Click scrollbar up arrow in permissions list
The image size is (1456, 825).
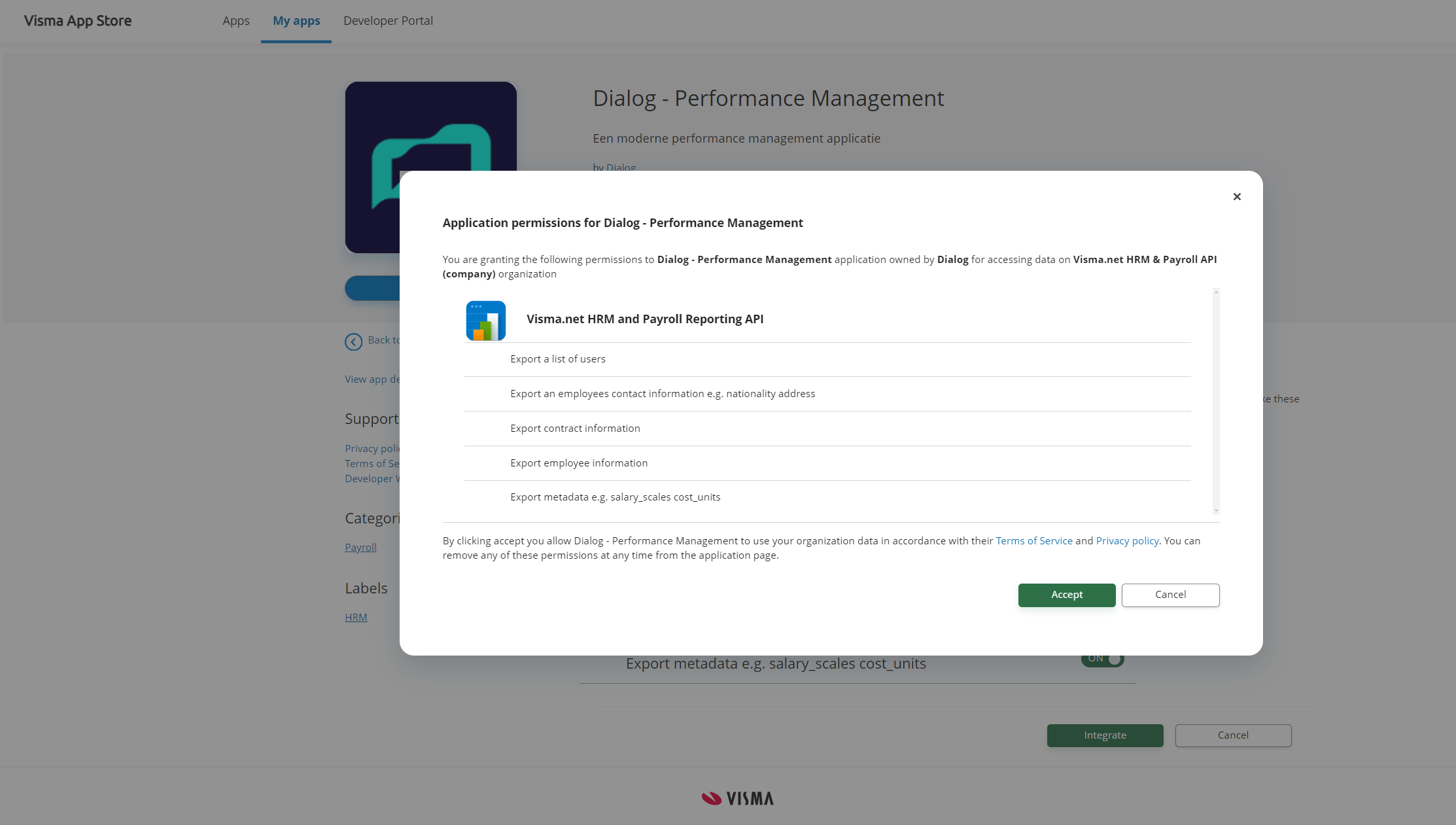(x=1216, y=292)
